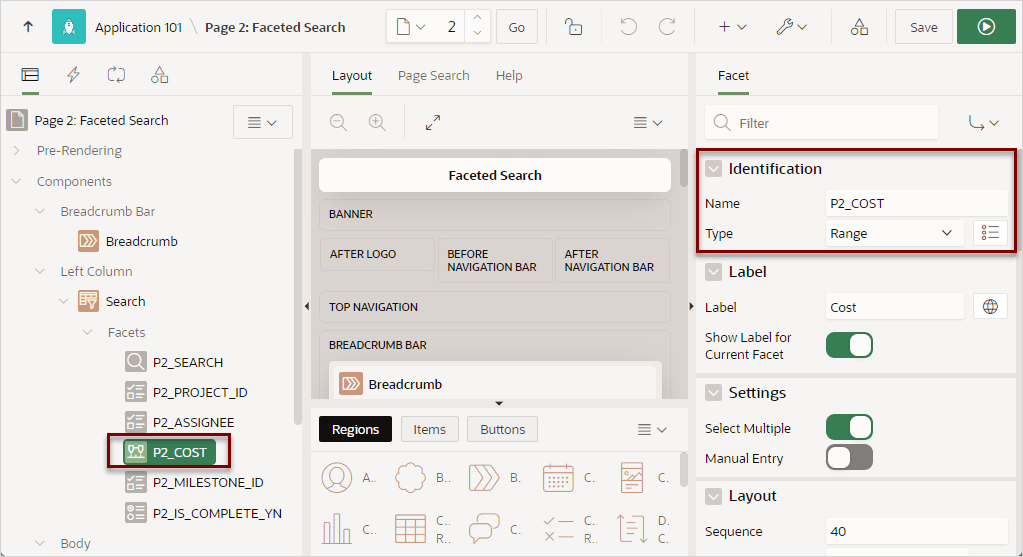Switch to the Dynamic Actions lightning tab icon
This screenshot has height=557, width=1023.
[73, 75]
